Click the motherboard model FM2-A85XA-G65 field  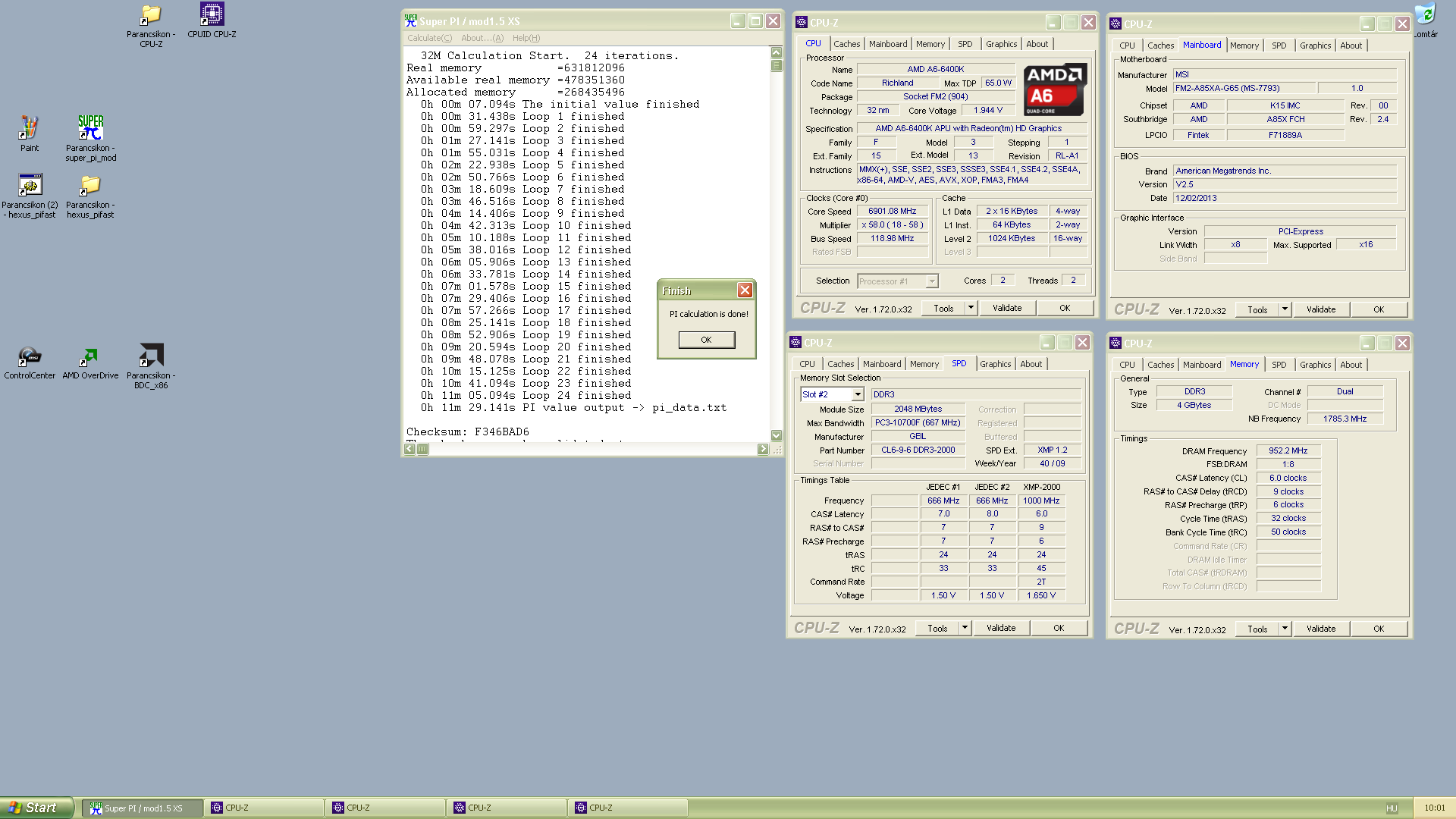pos(1244,89)
